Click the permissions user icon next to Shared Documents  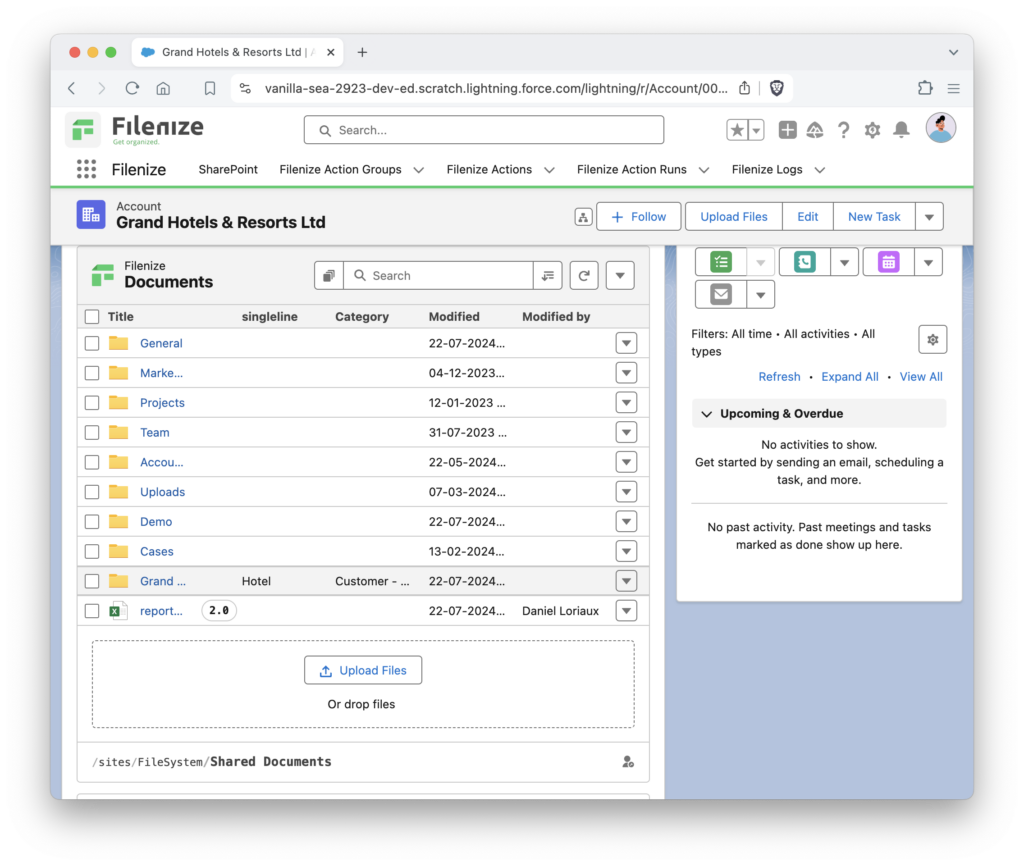(x=628, y=762)
